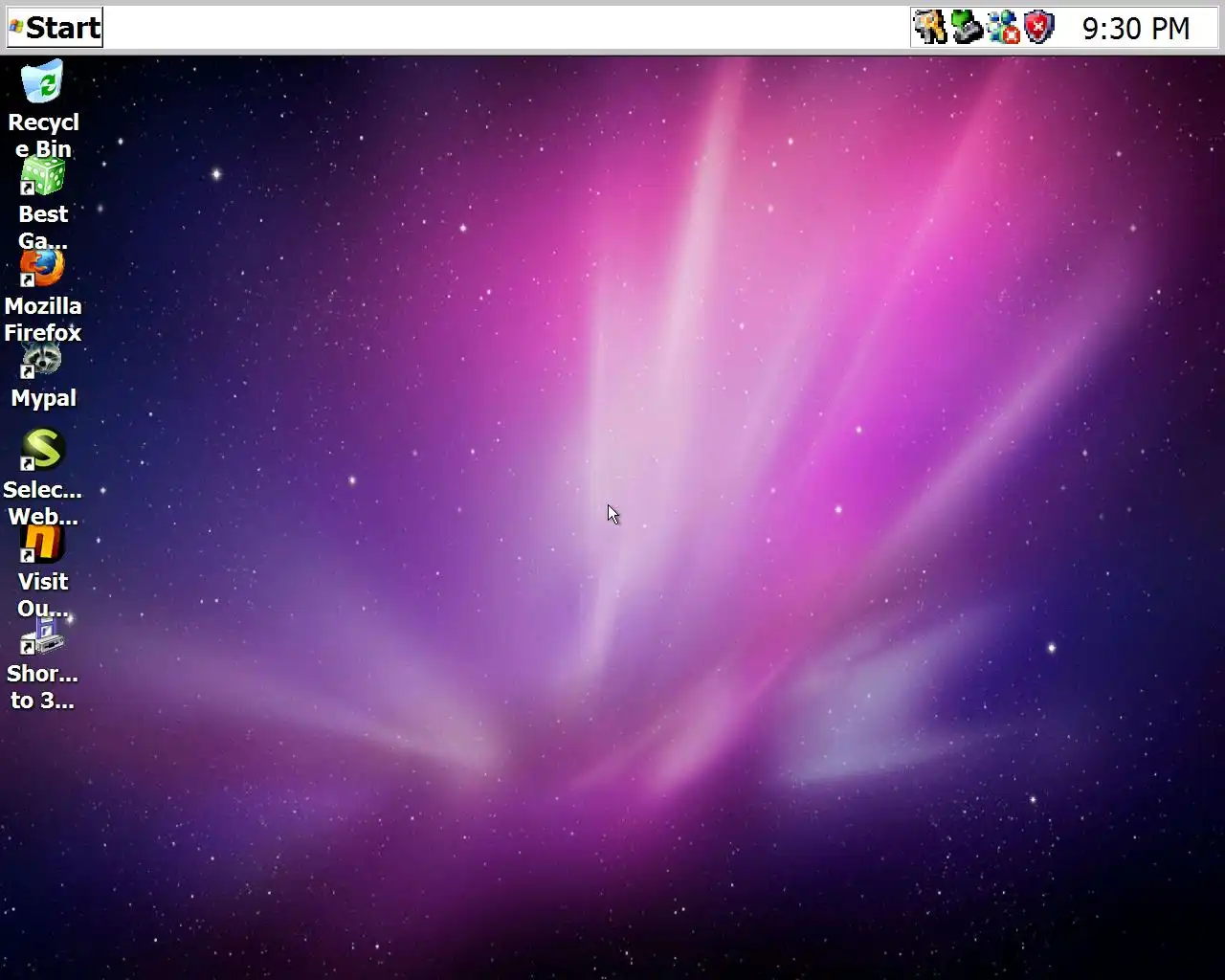
Task: Select the Shor... to 3... computer shortcut
Action: (43, 634)
